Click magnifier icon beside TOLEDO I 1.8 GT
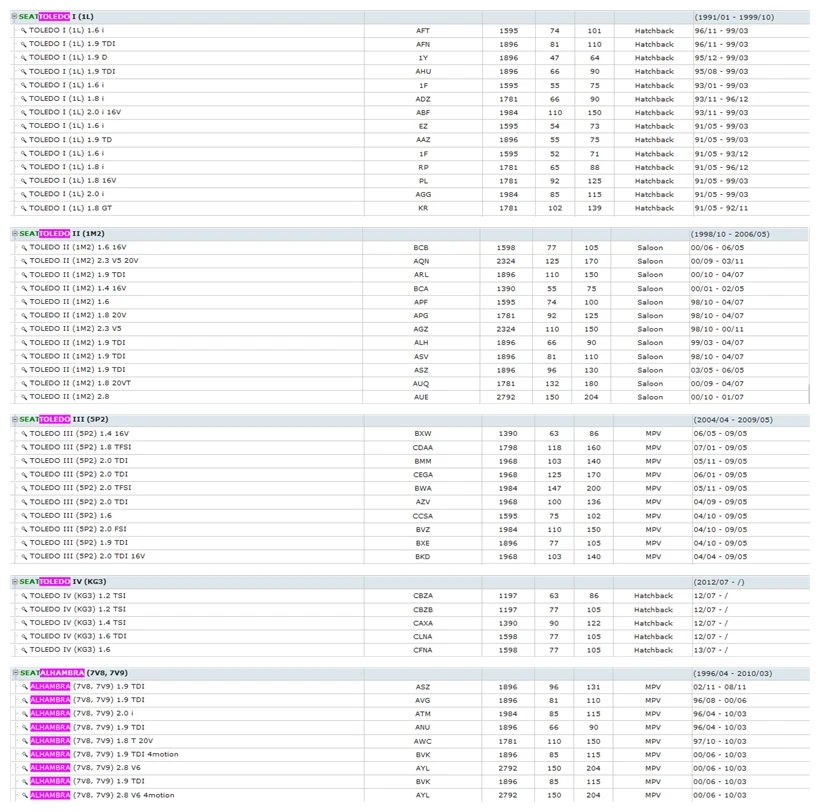The height and width of the screenshot is (812, 820). click(24, 208)
